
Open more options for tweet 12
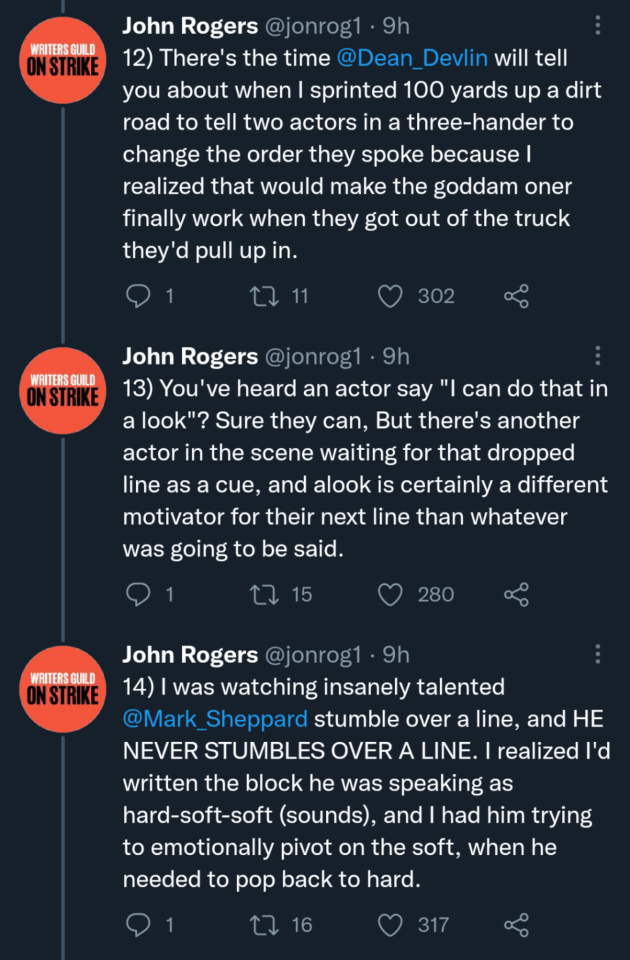598,26
